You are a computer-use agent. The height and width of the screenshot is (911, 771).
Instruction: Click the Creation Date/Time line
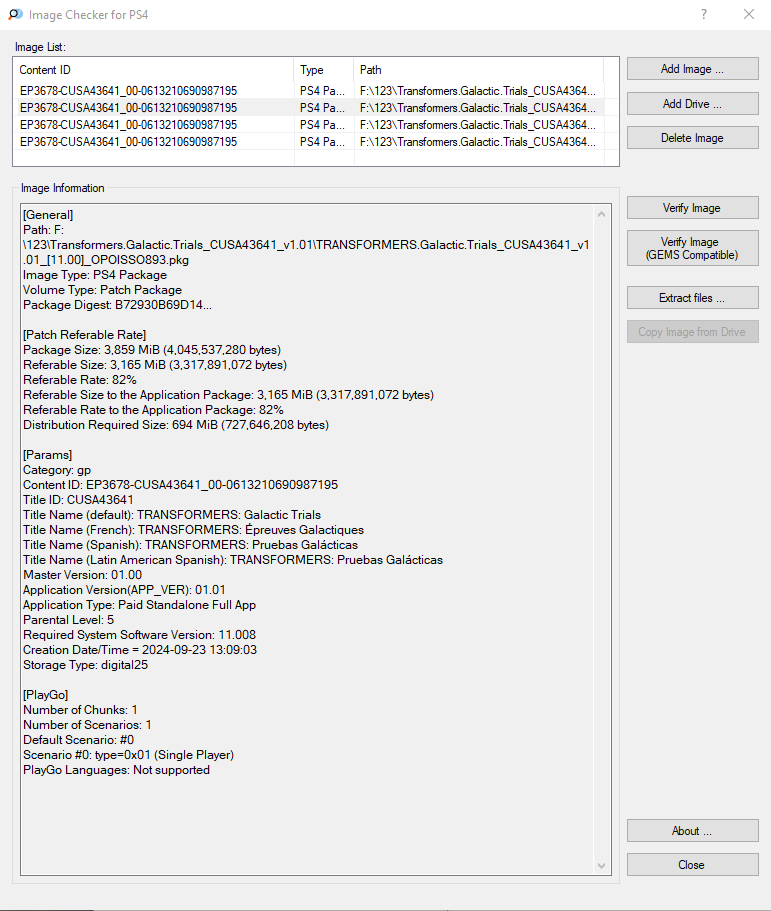point(140,650)
